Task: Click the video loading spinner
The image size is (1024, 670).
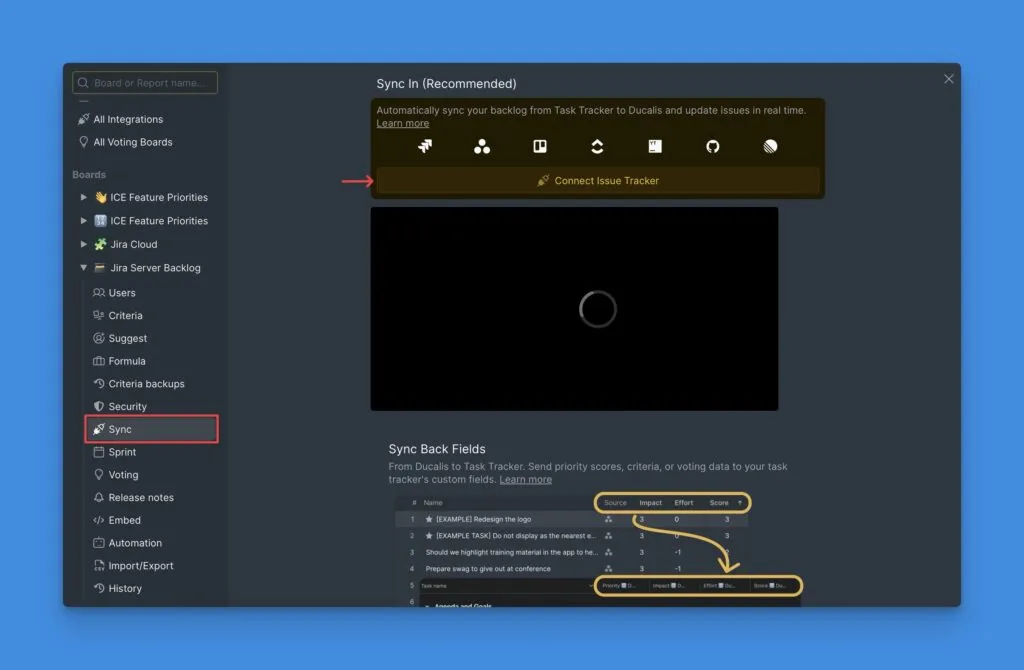Action: [597, 309]
